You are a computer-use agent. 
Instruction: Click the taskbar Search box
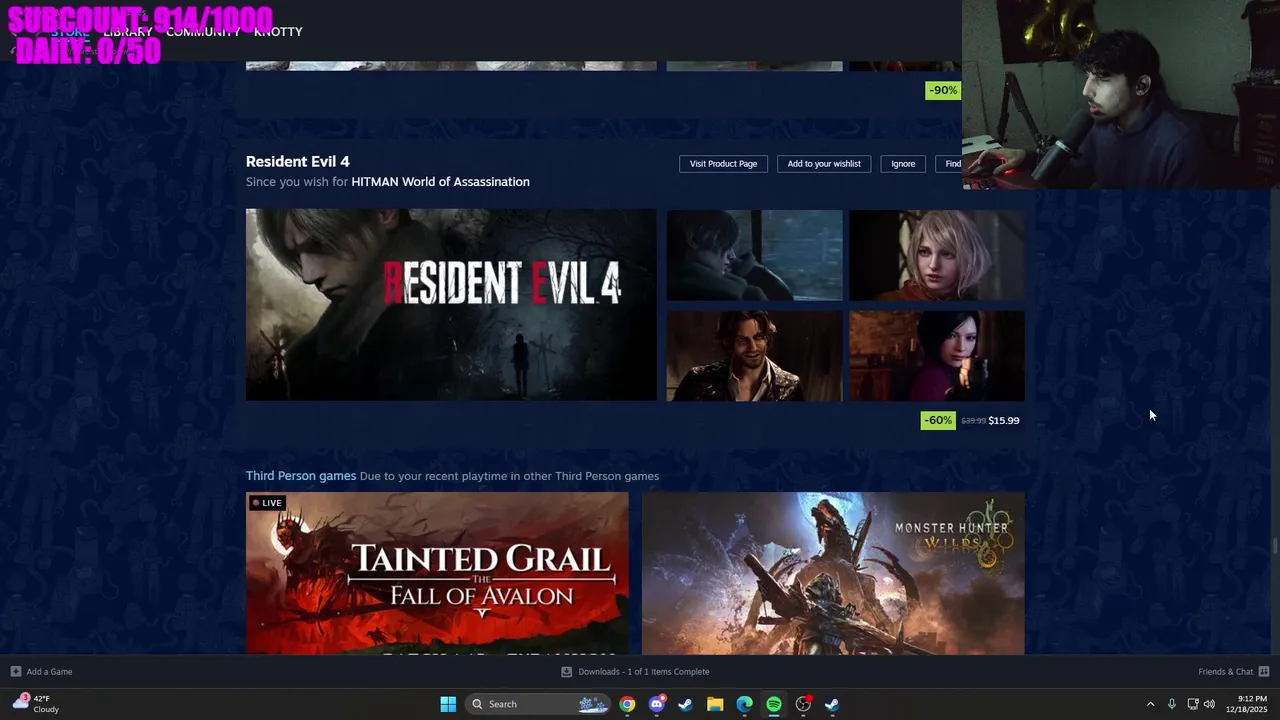538,704
